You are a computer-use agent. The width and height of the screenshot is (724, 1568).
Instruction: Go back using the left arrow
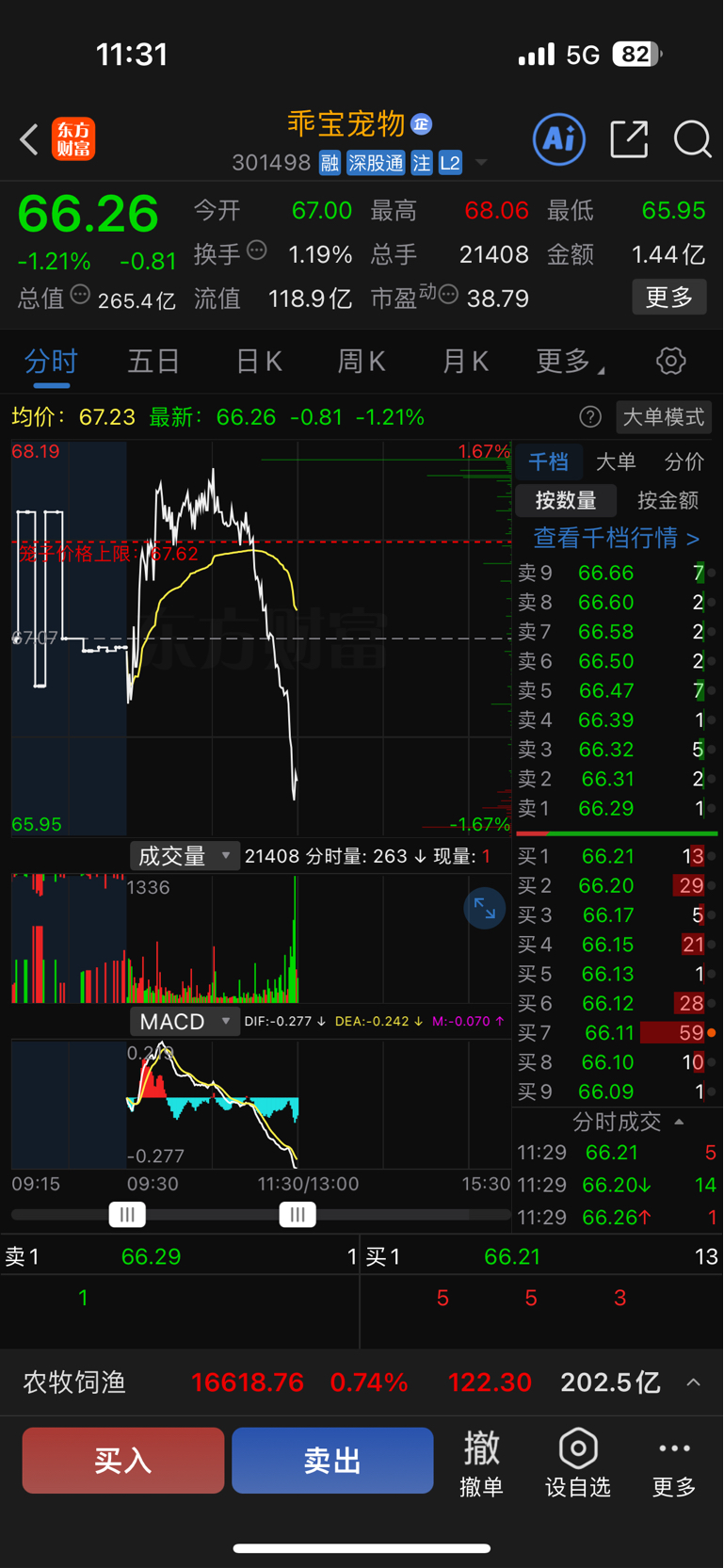[29, 139]
